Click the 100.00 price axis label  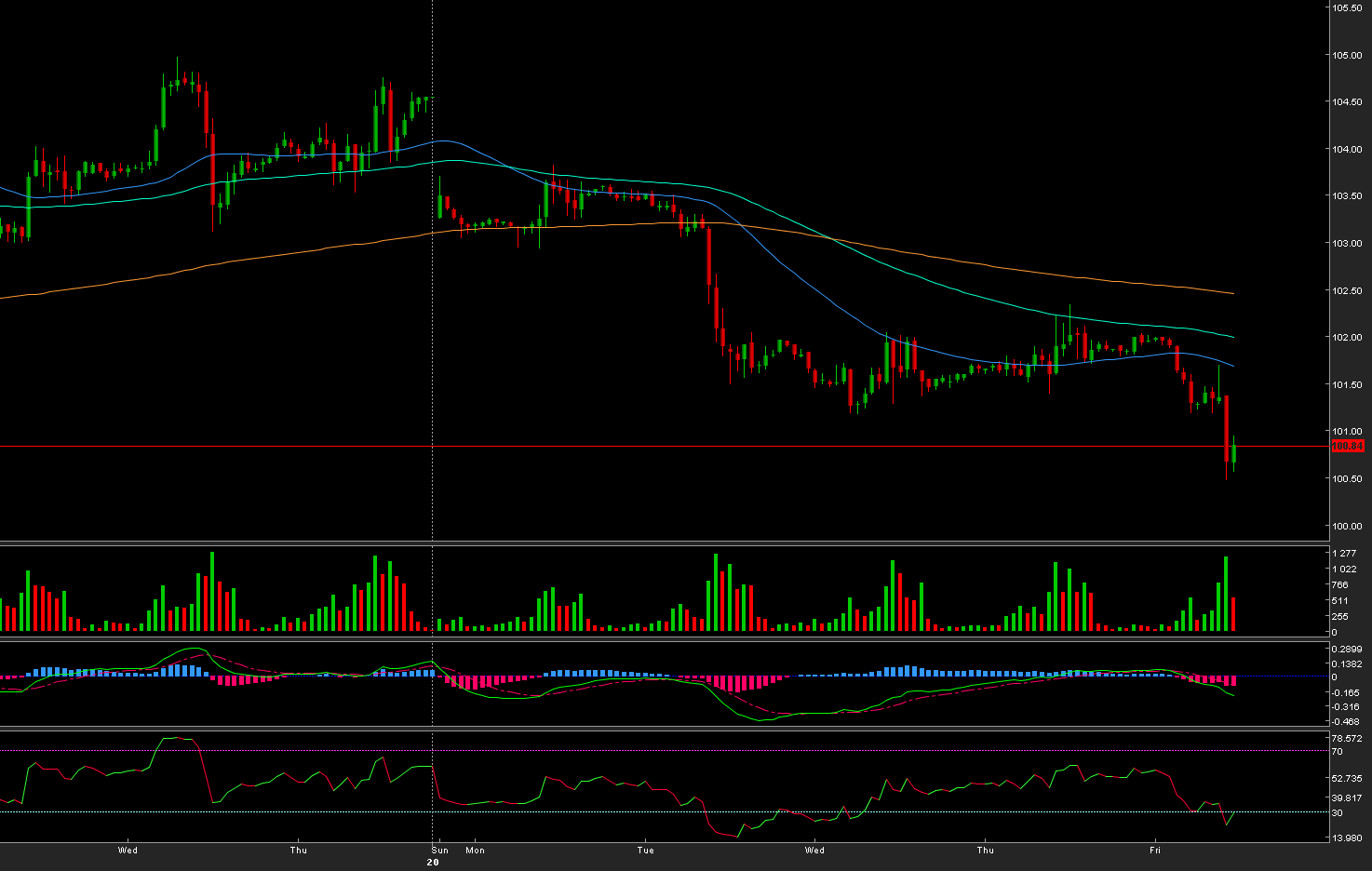pos(1347,527)
